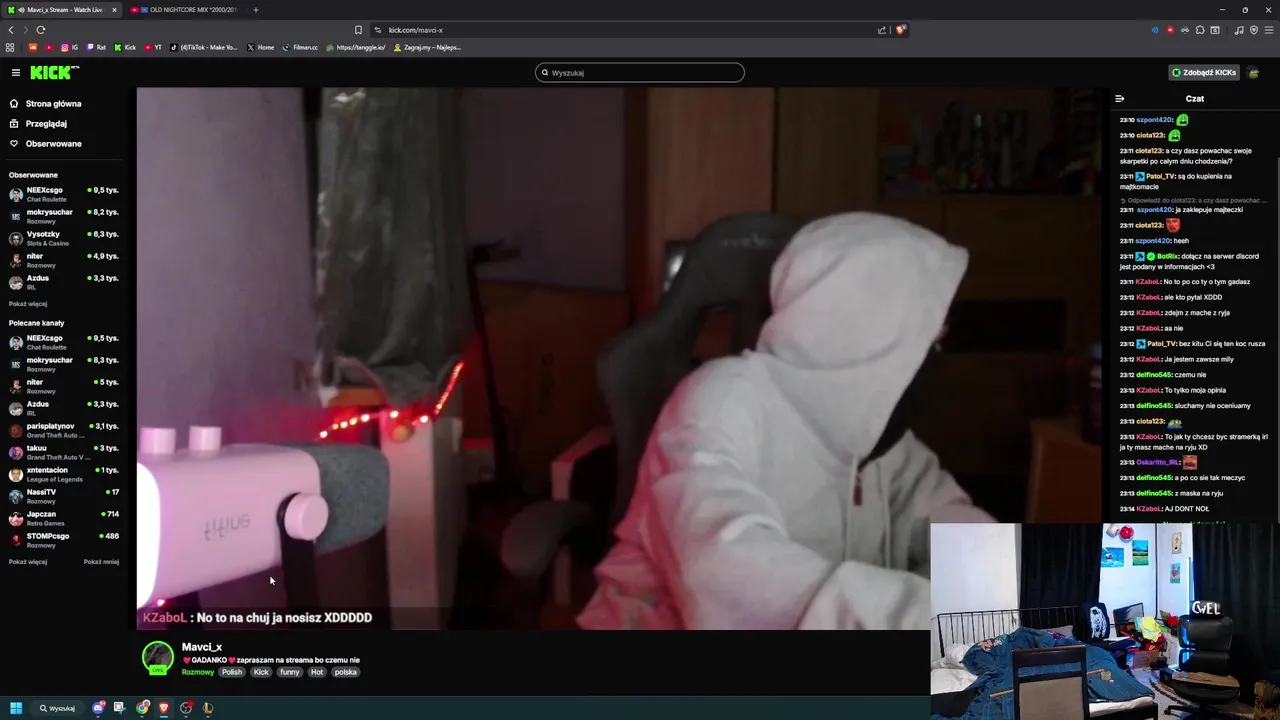Click the music note media control icon
The height and width of the screenshot is (720, 1280).
(1239, 30)
